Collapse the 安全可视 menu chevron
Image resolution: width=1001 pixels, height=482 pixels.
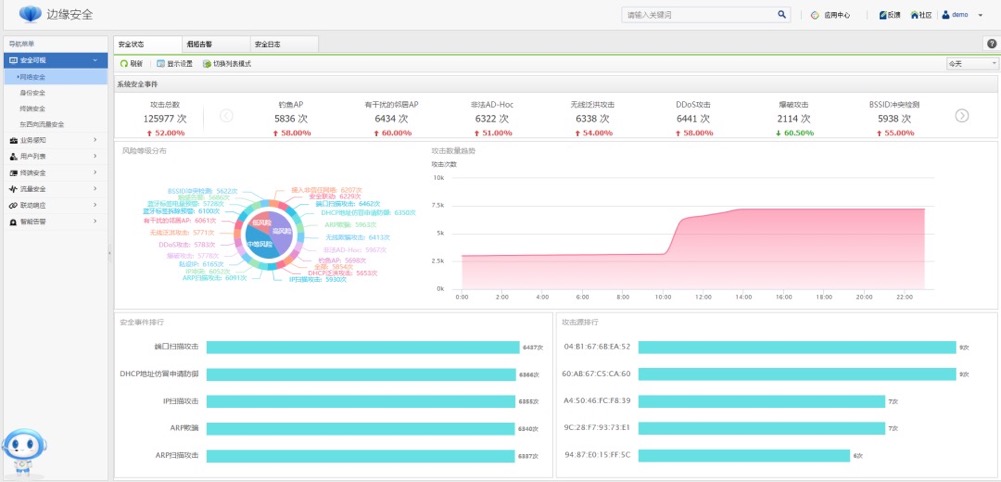click(x=95, y=61)
